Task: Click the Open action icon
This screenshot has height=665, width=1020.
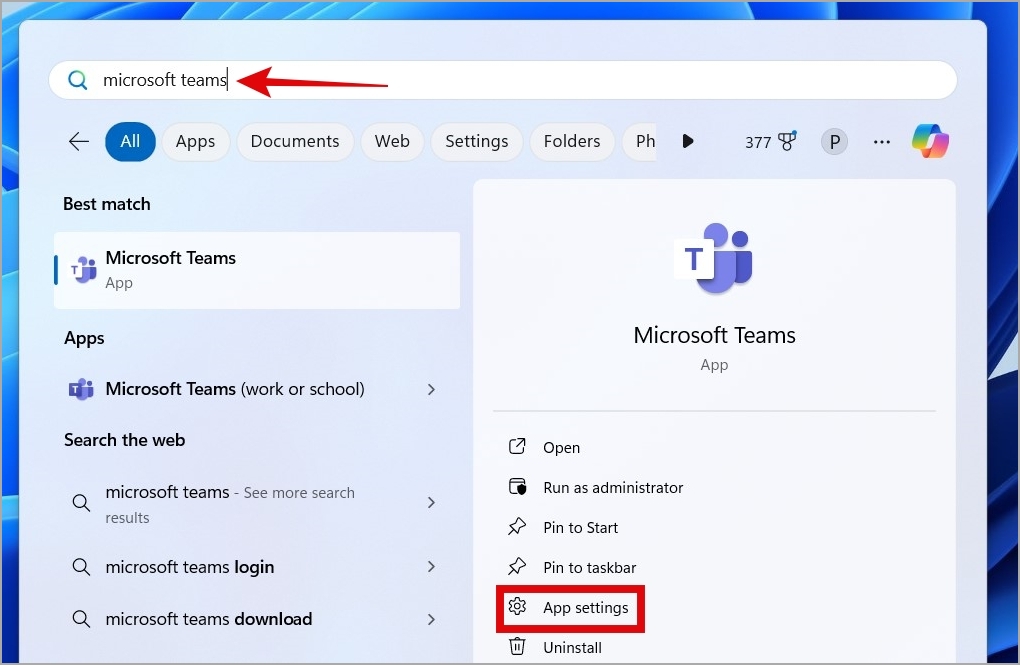Action: point(517,447)
